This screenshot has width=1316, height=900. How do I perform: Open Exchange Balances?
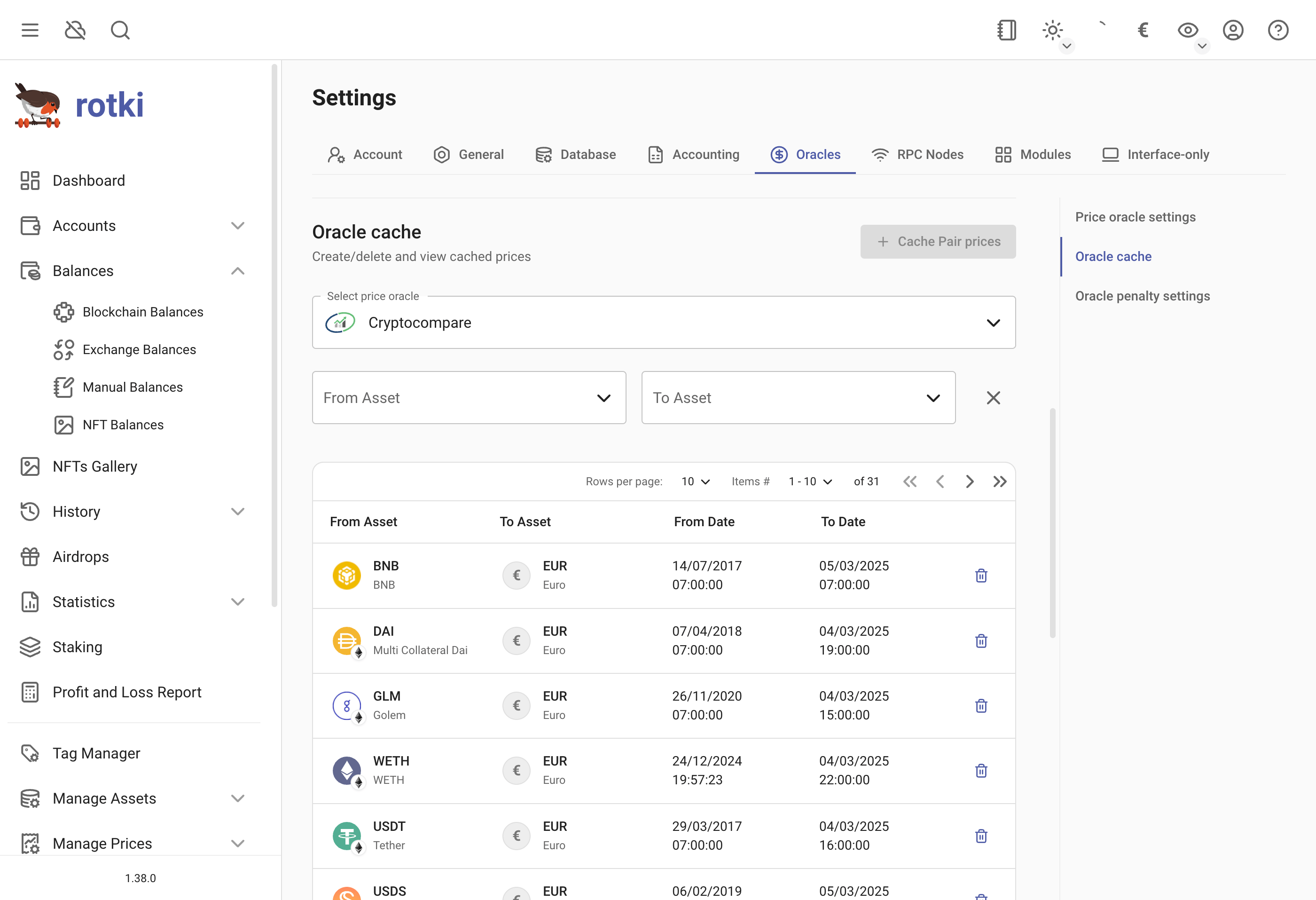(139, 349)
